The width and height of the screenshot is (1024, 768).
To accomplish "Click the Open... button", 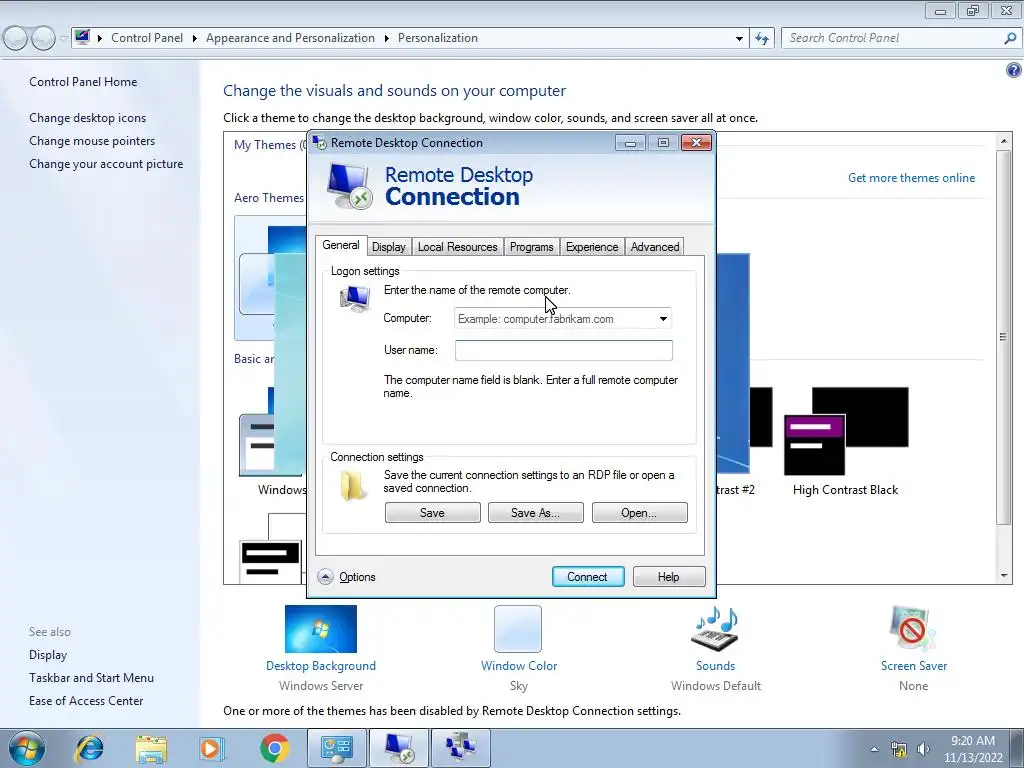I will tap(639, 513).
